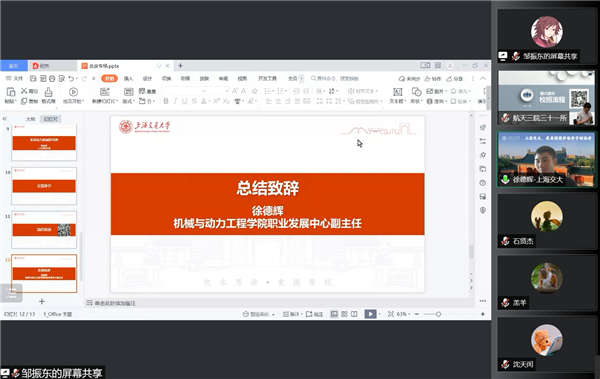This screenshot has width=600, height=379.
Task: Open the File (文件) menu
Action: [x=14, y=78]
